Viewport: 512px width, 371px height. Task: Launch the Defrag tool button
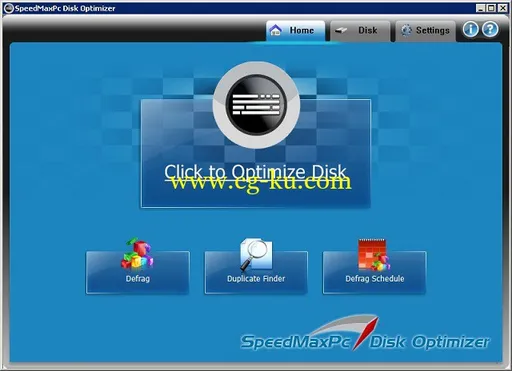(x=138, y=272)
